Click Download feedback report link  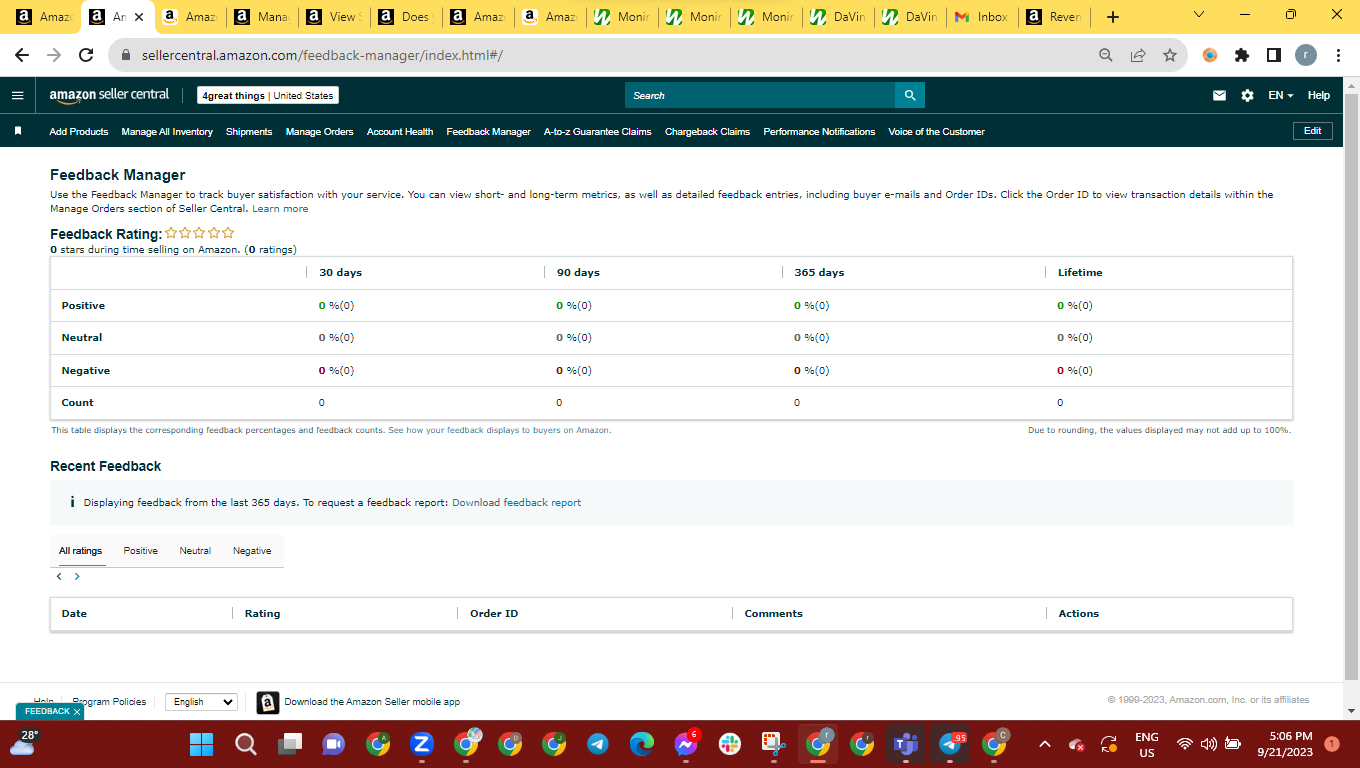(x=516, y=502)
